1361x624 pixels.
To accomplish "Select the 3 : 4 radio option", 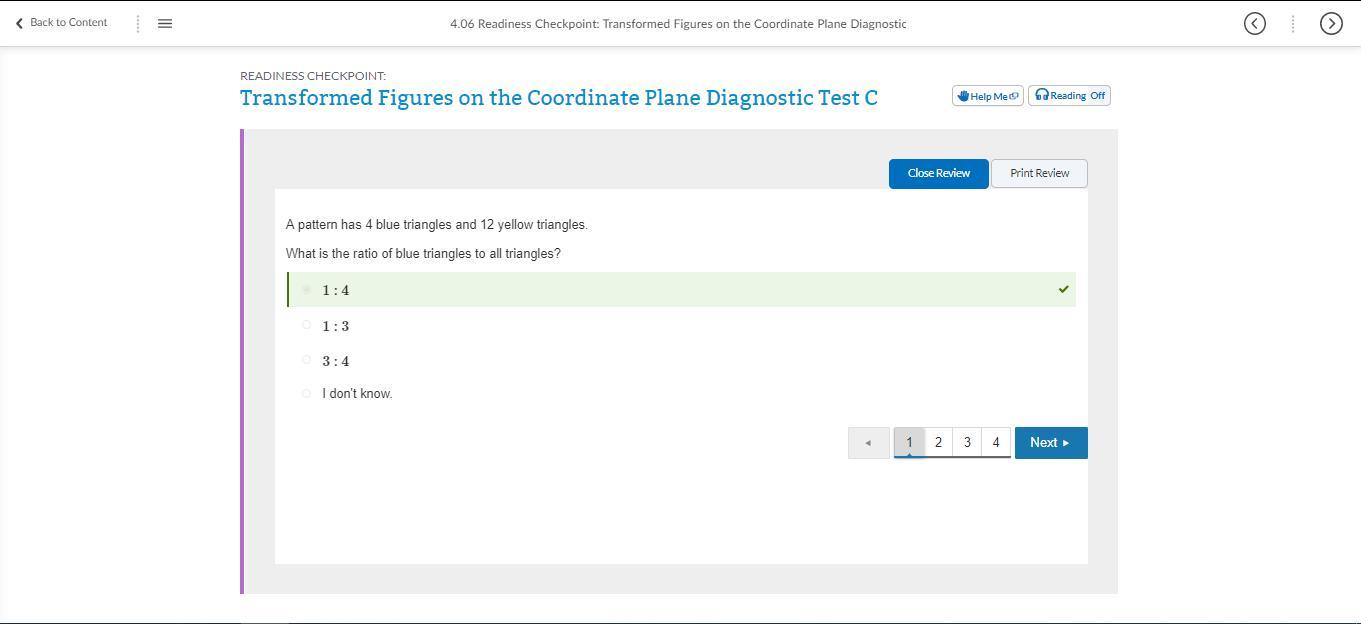I will (x=306, y=360).
